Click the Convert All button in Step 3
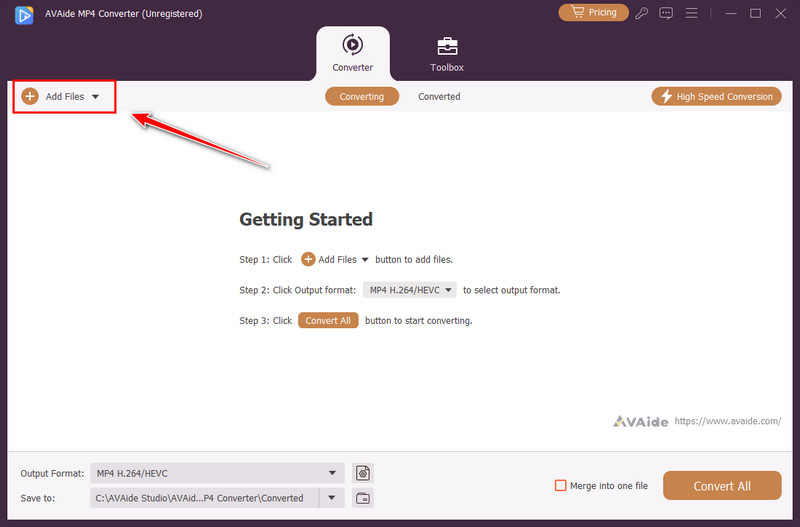The height and width of the screenshot is (527, 800). click(x=328, y=321)
